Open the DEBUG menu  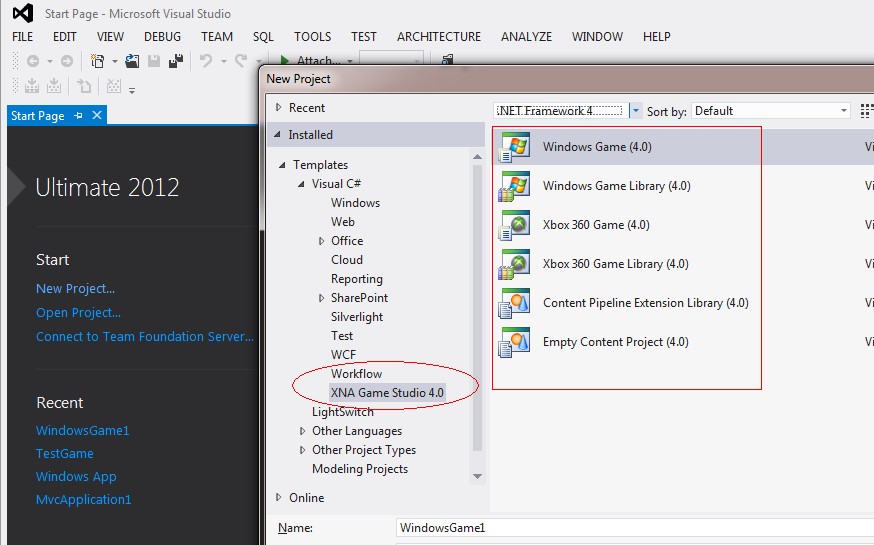[162, 37]
